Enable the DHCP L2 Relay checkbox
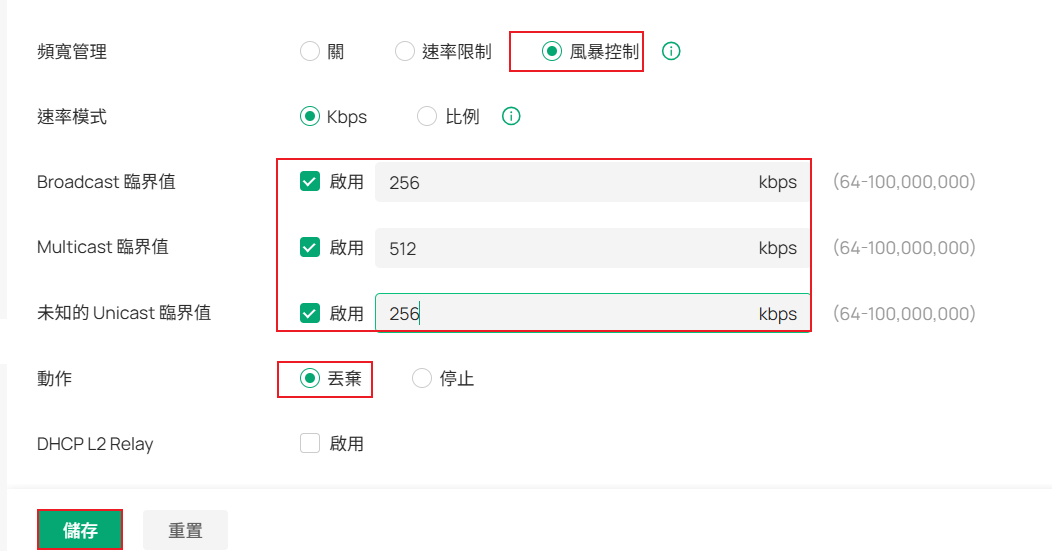The height and width of the screenshot is (551, 1052). [x=310, y=443]
